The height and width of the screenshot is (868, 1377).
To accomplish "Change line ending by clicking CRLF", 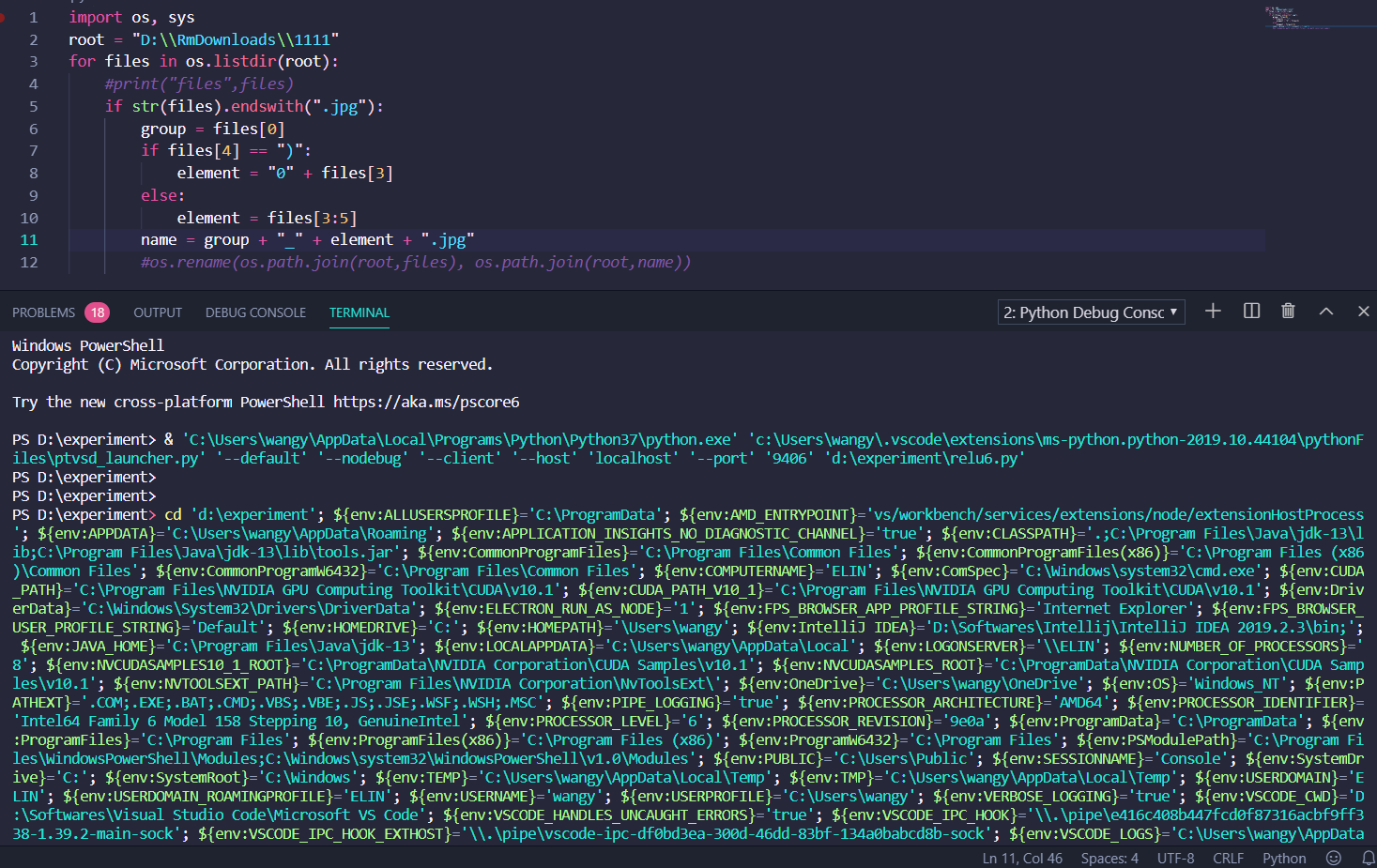I will pos(1228,857).
